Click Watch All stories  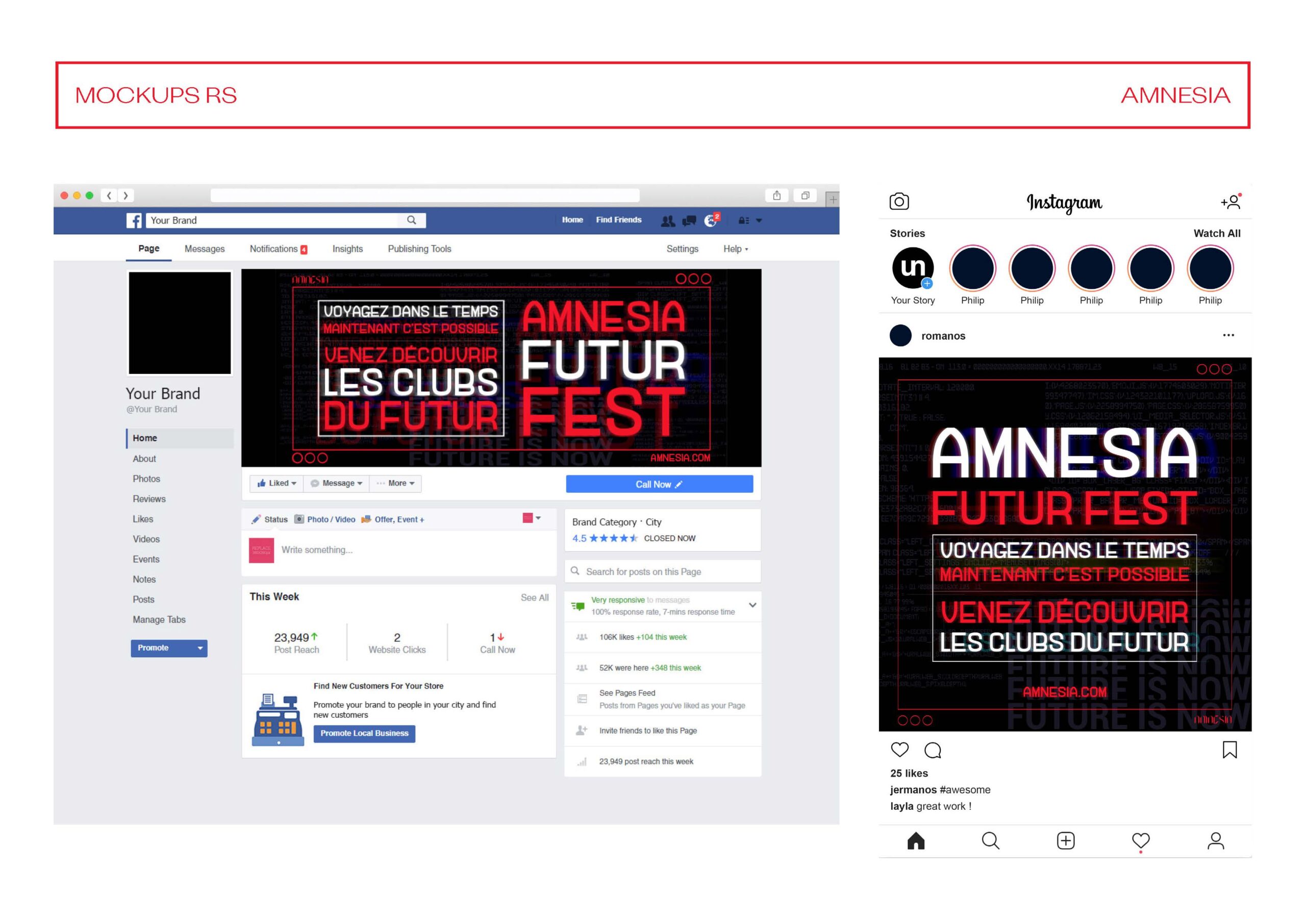pos(1217,233)
